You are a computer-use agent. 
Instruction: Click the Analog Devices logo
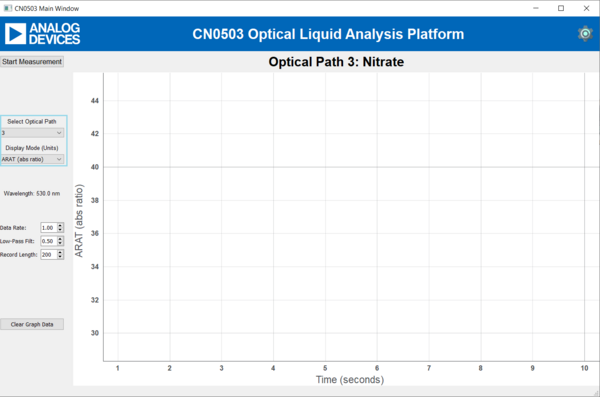tap(42, 34)
